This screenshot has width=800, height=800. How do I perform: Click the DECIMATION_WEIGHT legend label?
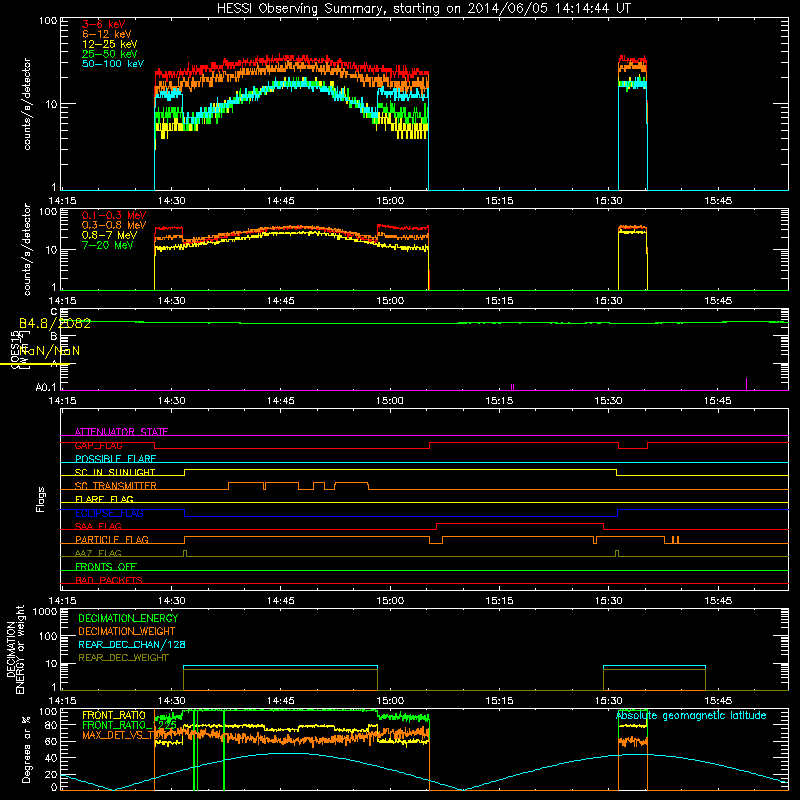[x=127, y=632]
